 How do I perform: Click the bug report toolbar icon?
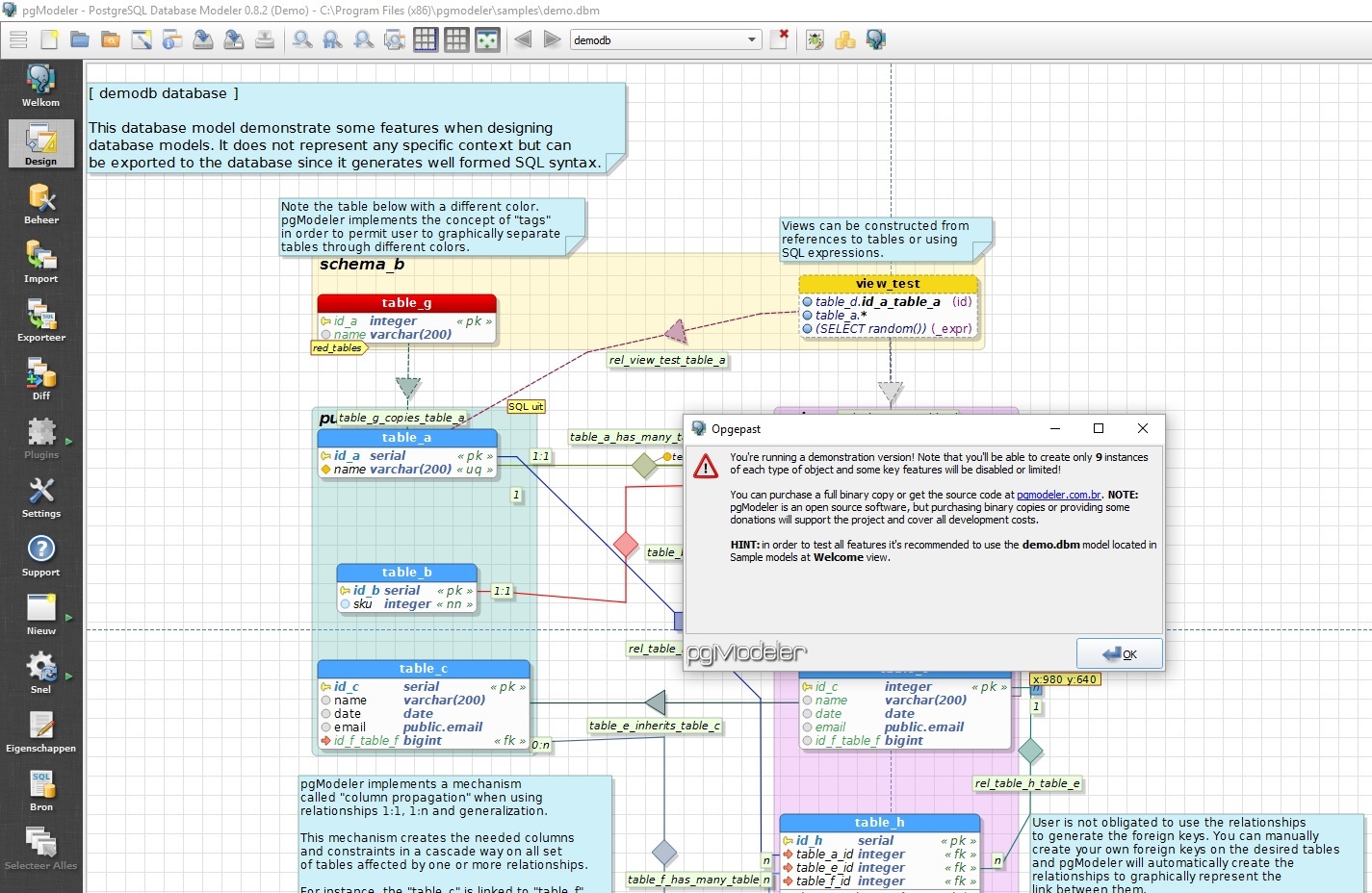(815, 39)
